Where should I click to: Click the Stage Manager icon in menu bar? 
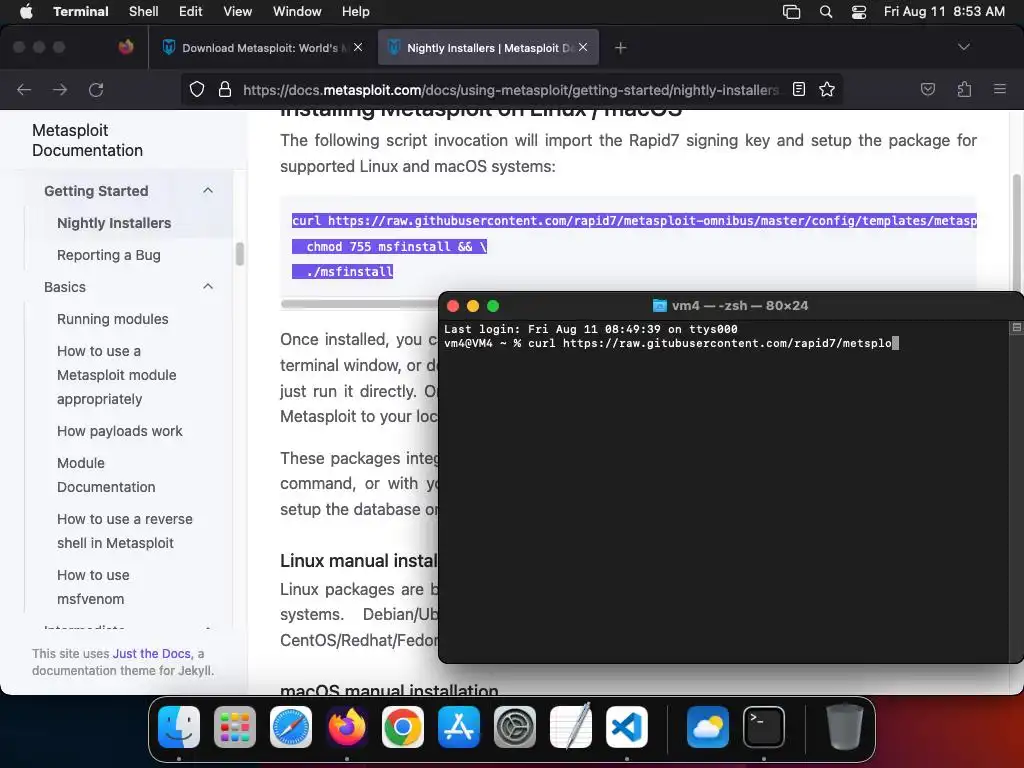pos(792,12)
